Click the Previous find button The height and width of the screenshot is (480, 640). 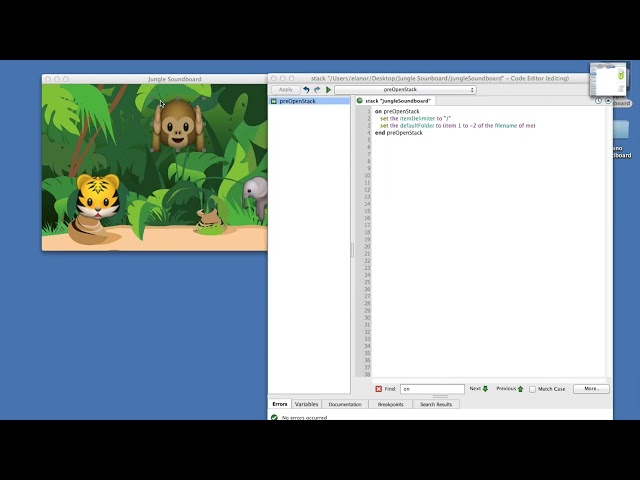click(510, 389)
